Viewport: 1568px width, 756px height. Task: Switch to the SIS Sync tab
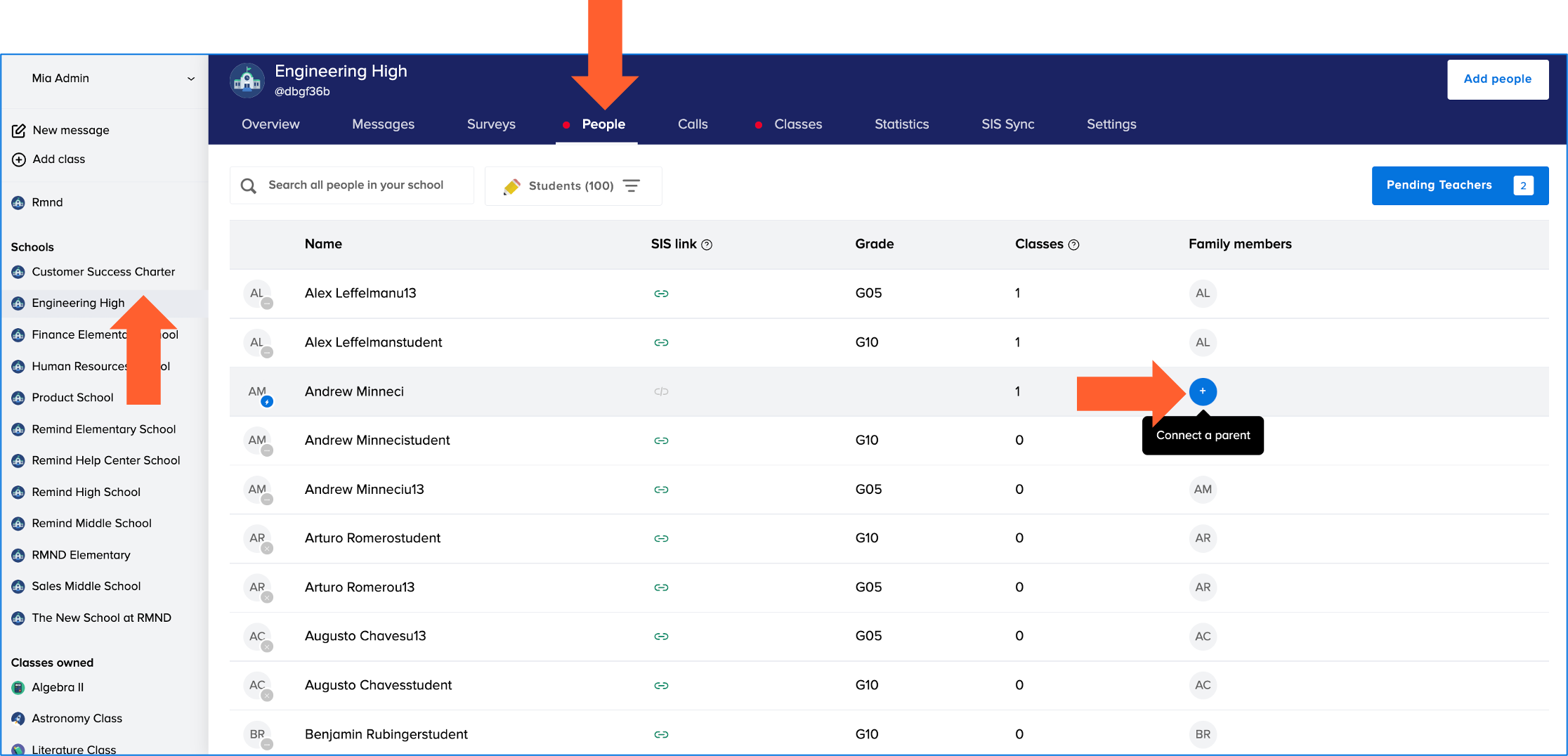tap(1007, 124)
